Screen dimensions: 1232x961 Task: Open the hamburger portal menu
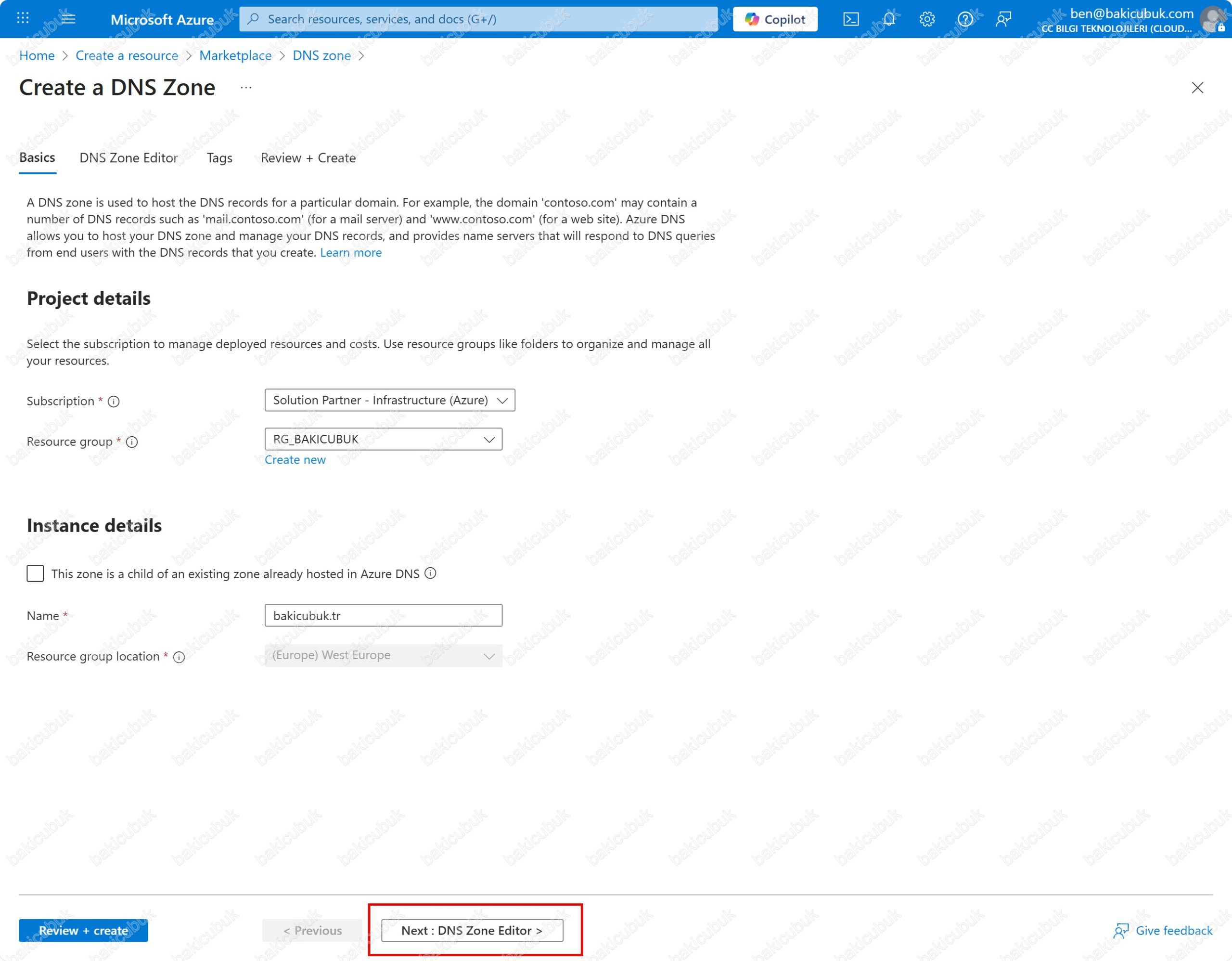click(68, 19)
